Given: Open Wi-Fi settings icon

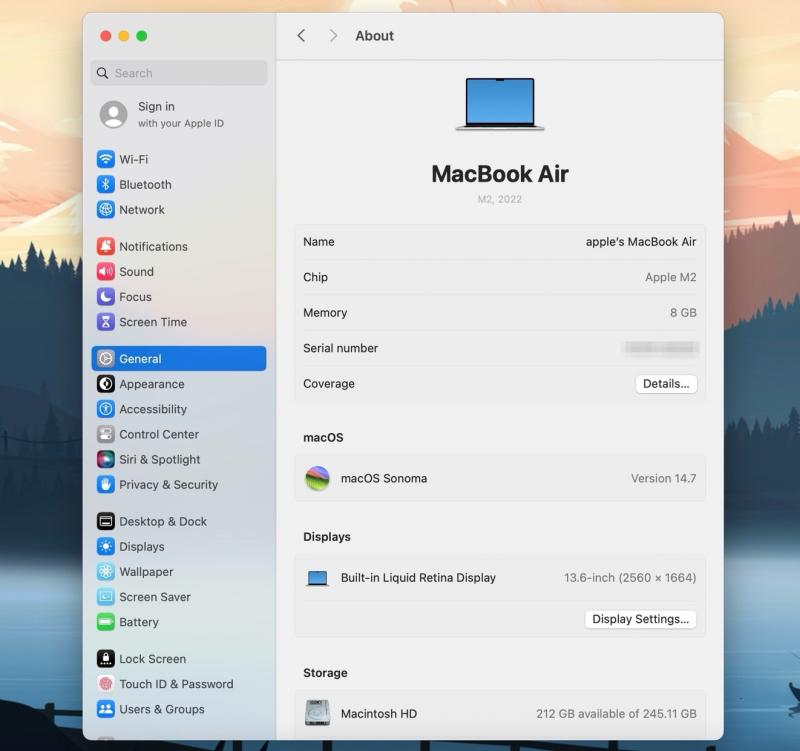Looking at the screenshot, I should point(106,159).
